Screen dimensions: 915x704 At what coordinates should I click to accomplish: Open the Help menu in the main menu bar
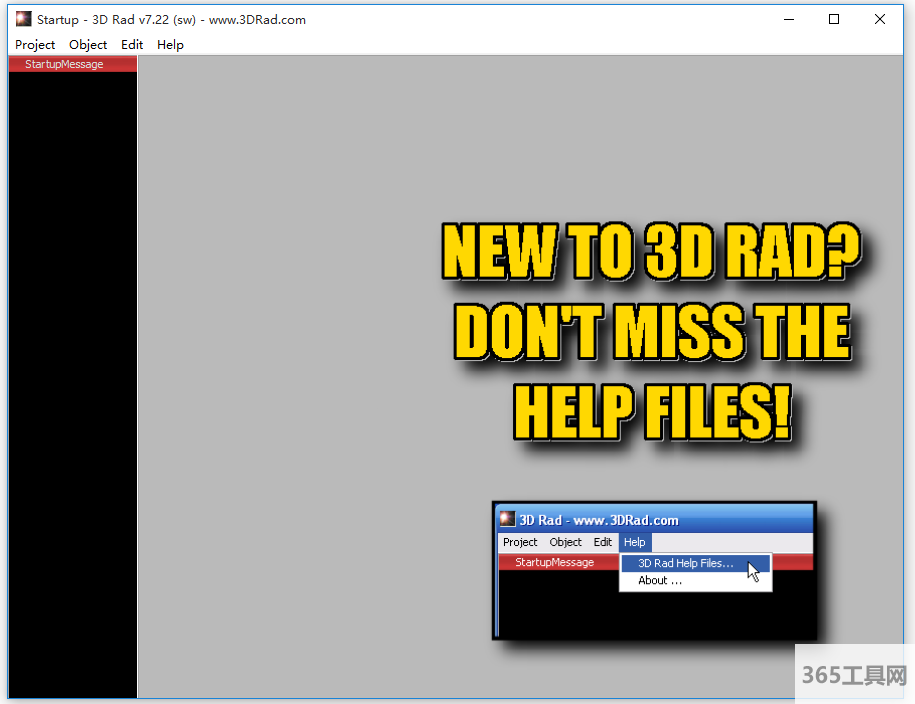tap(170, 44)
